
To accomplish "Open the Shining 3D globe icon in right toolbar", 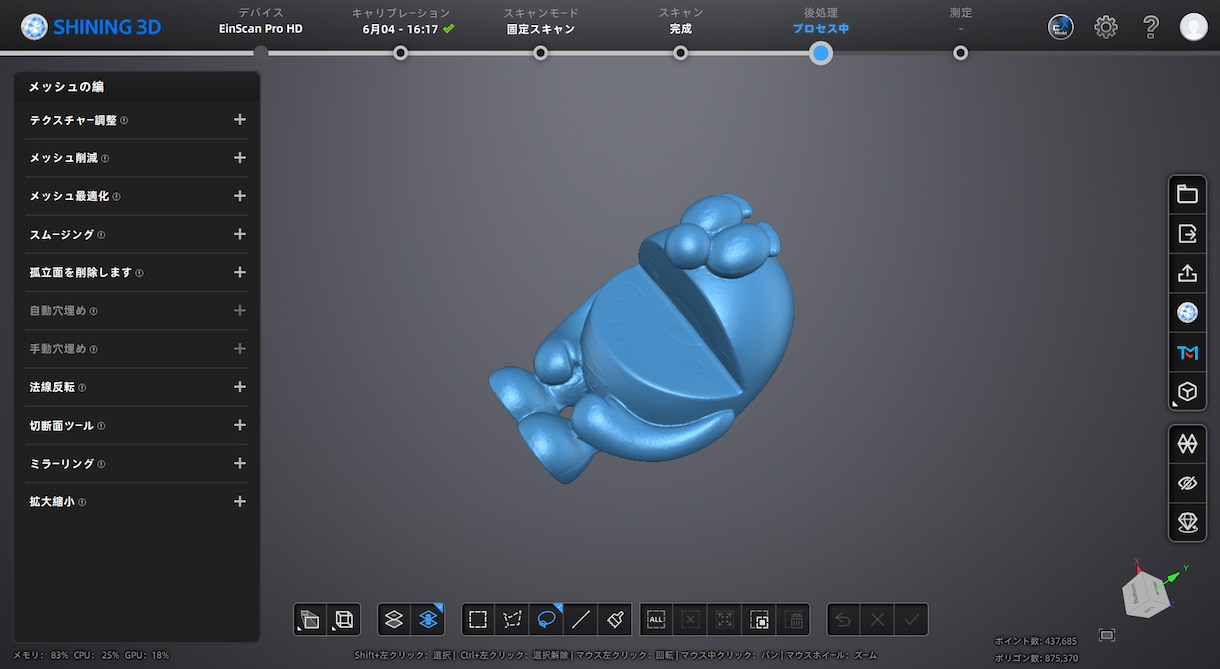I will (1187, 313).
